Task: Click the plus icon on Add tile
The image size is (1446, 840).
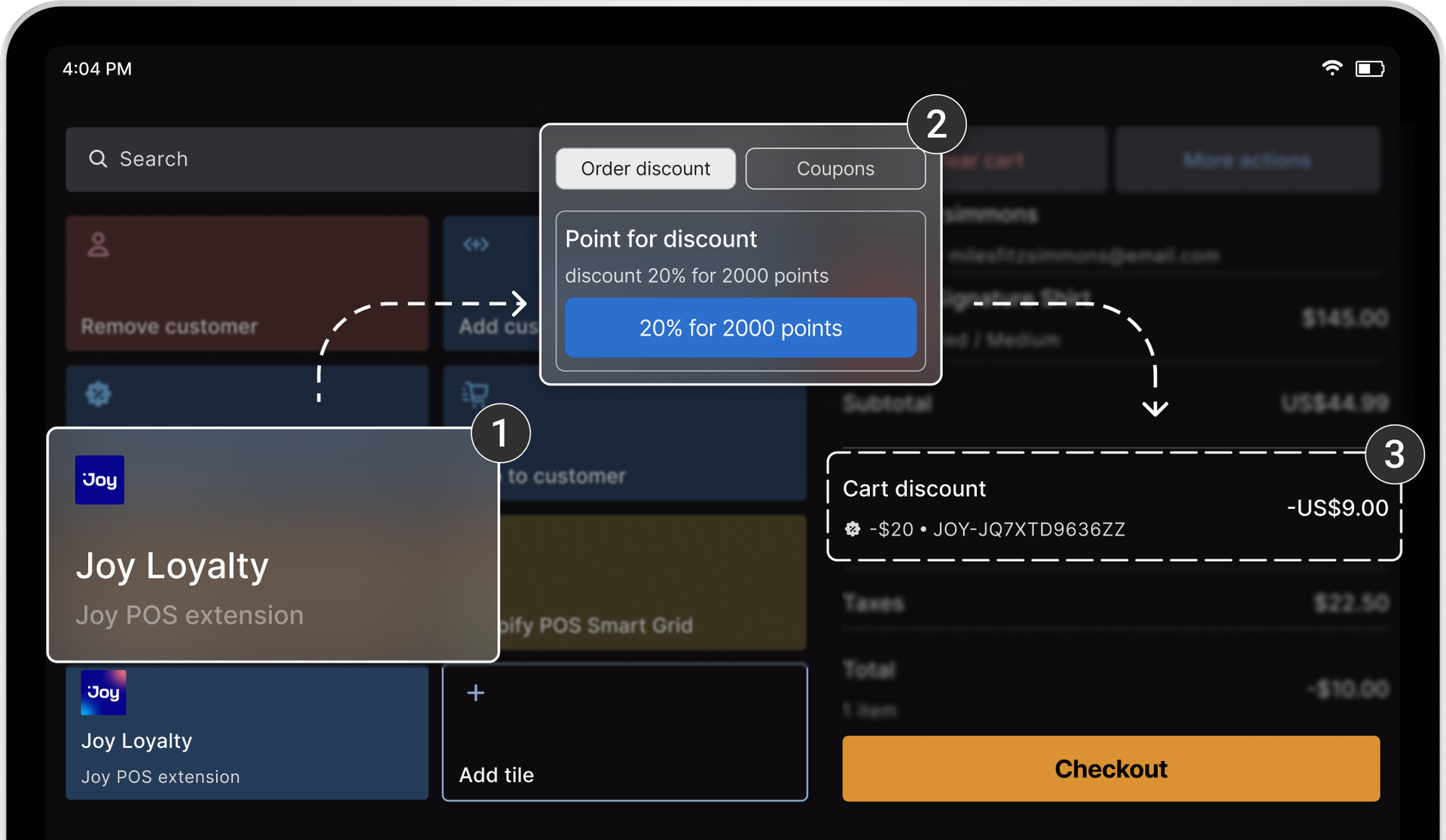Action: tap(475, 692)
